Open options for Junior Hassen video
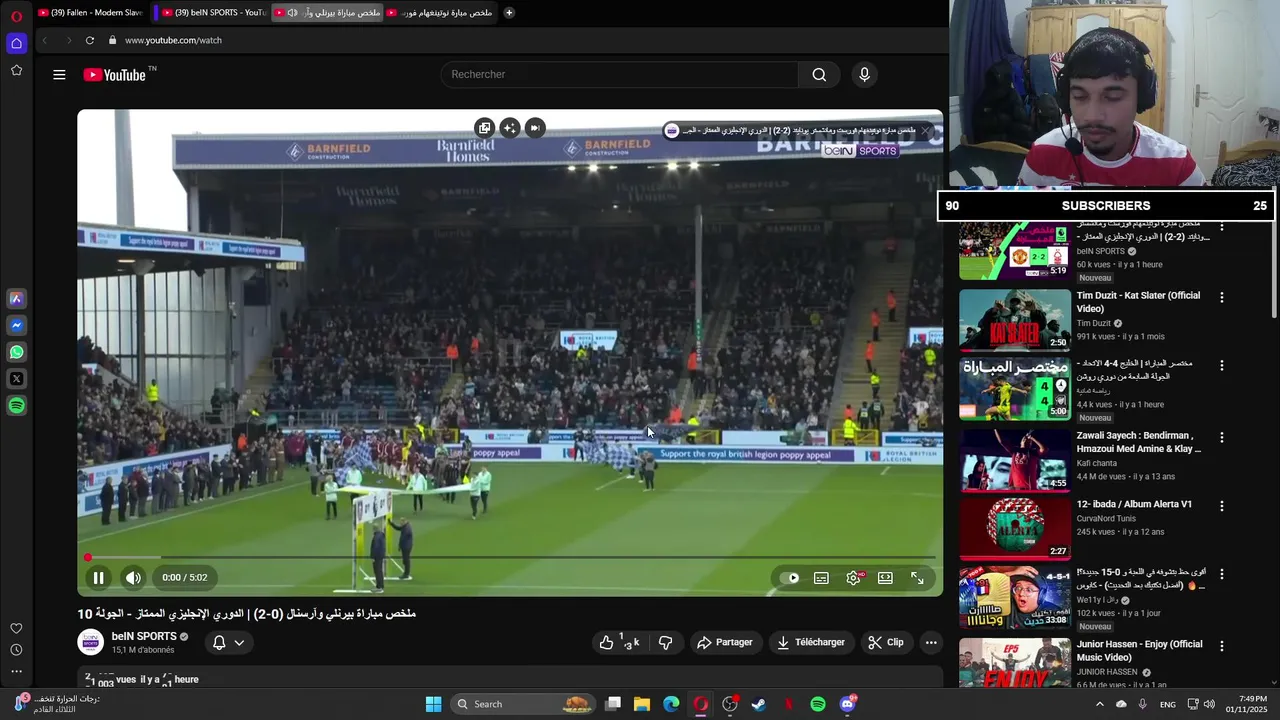Screen dimensions: 1280x720 point(1221,645)
